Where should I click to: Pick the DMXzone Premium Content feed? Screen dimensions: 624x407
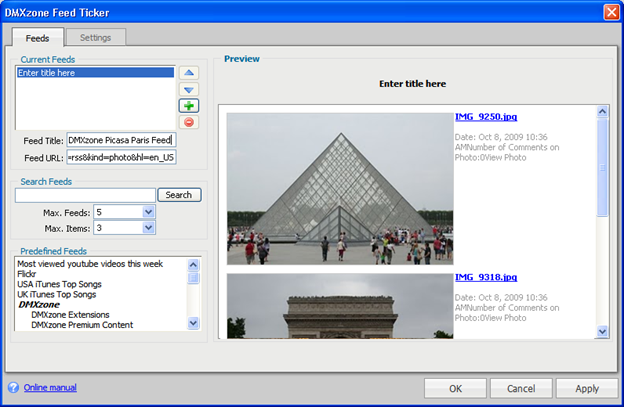tap(82, 325)
